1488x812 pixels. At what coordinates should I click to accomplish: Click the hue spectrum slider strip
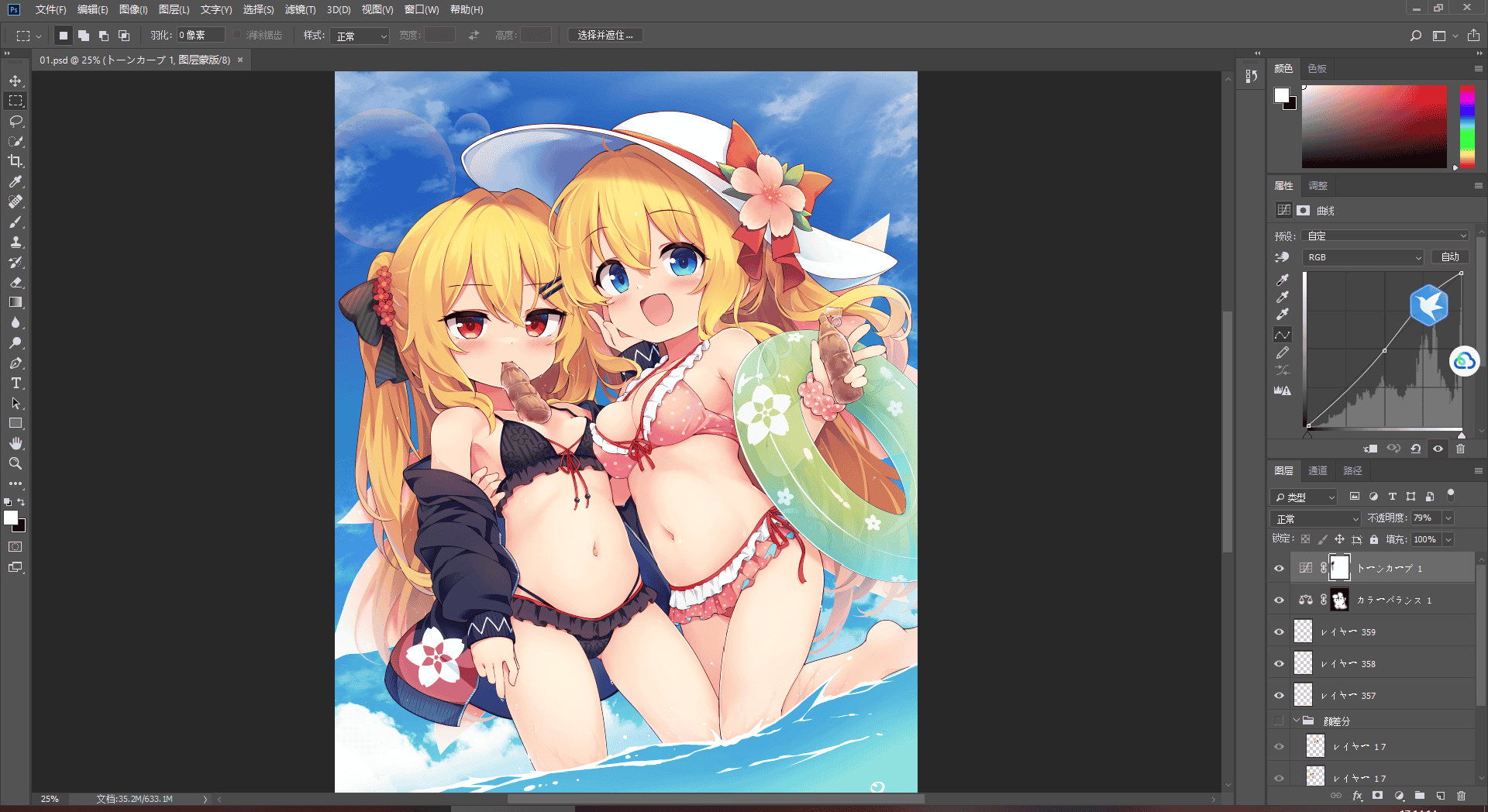[1467, 126]
